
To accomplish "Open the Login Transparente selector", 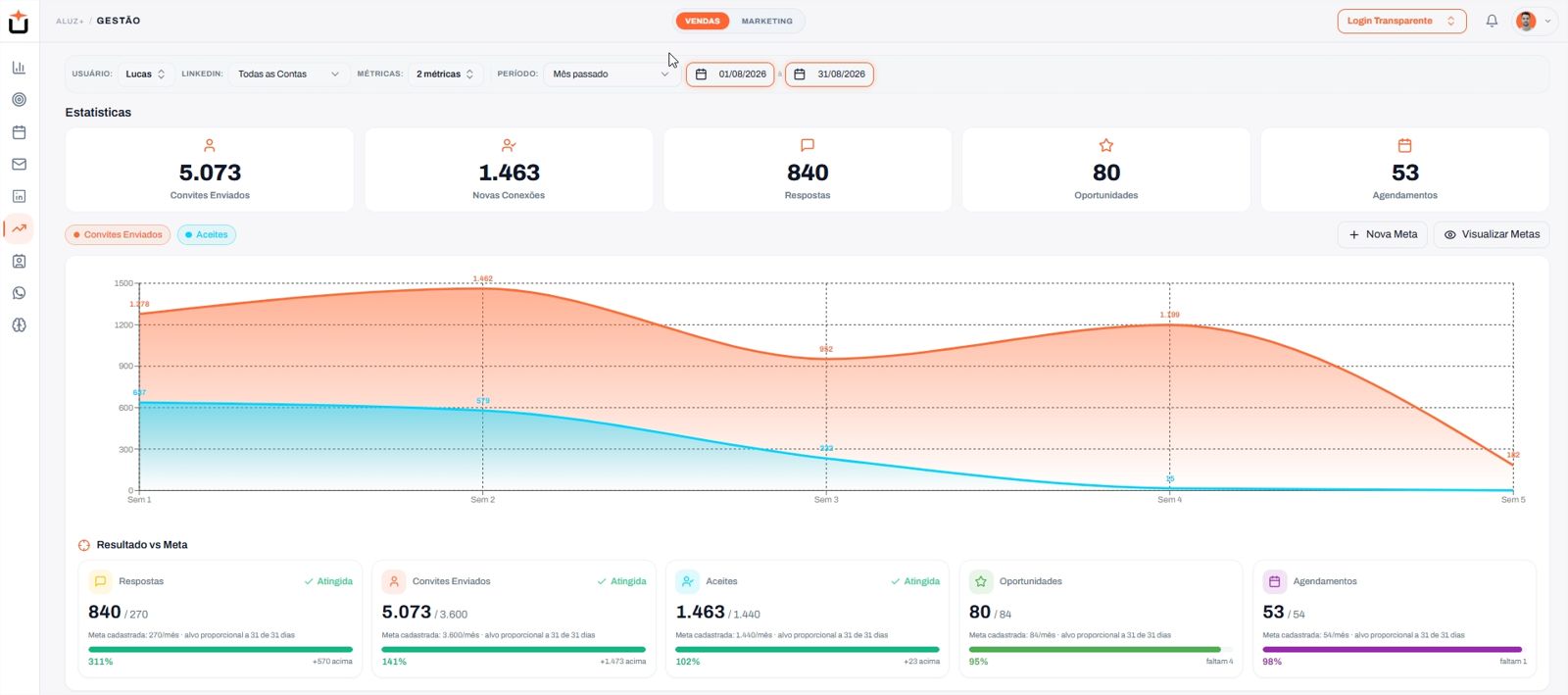I will point(1401,21).
